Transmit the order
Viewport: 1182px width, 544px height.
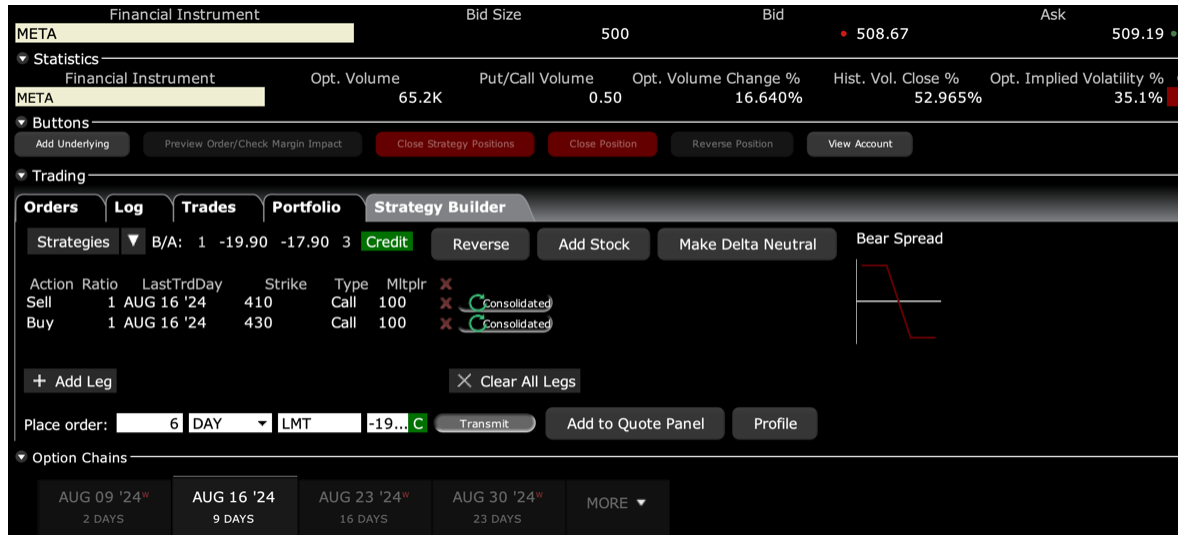click(x=485, y=423)
